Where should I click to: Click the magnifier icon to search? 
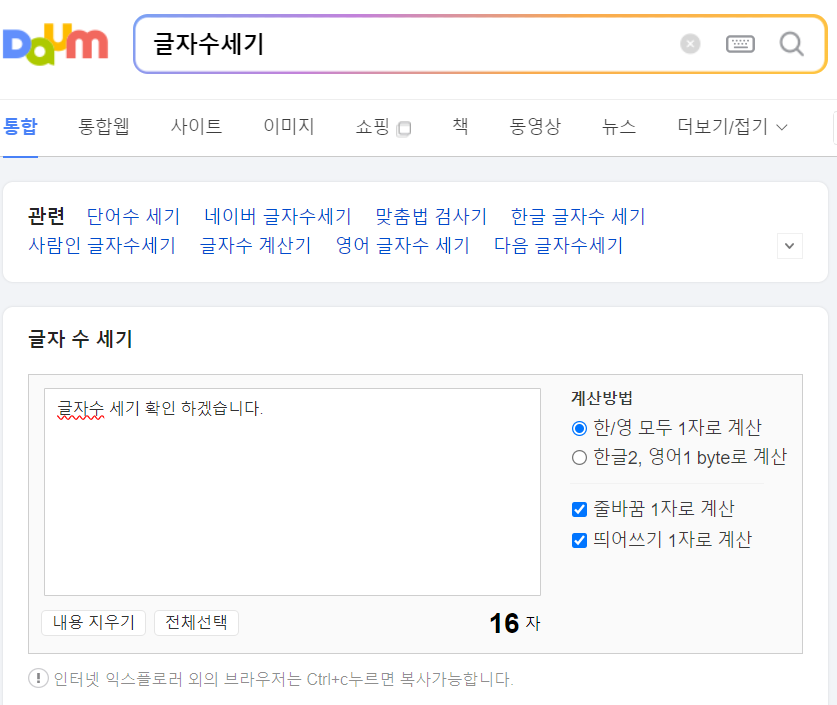tap(790, 44)
